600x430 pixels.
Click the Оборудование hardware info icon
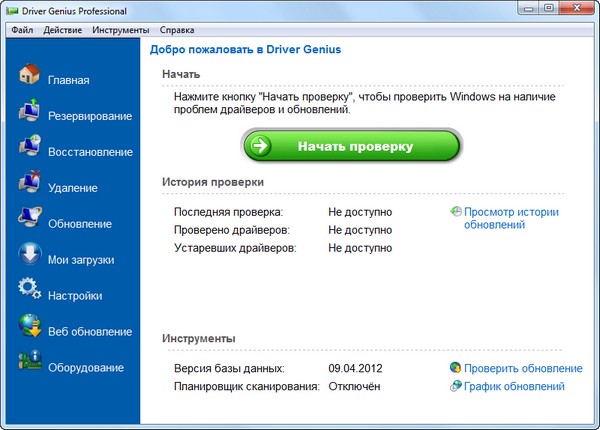(x=29, y=365)
